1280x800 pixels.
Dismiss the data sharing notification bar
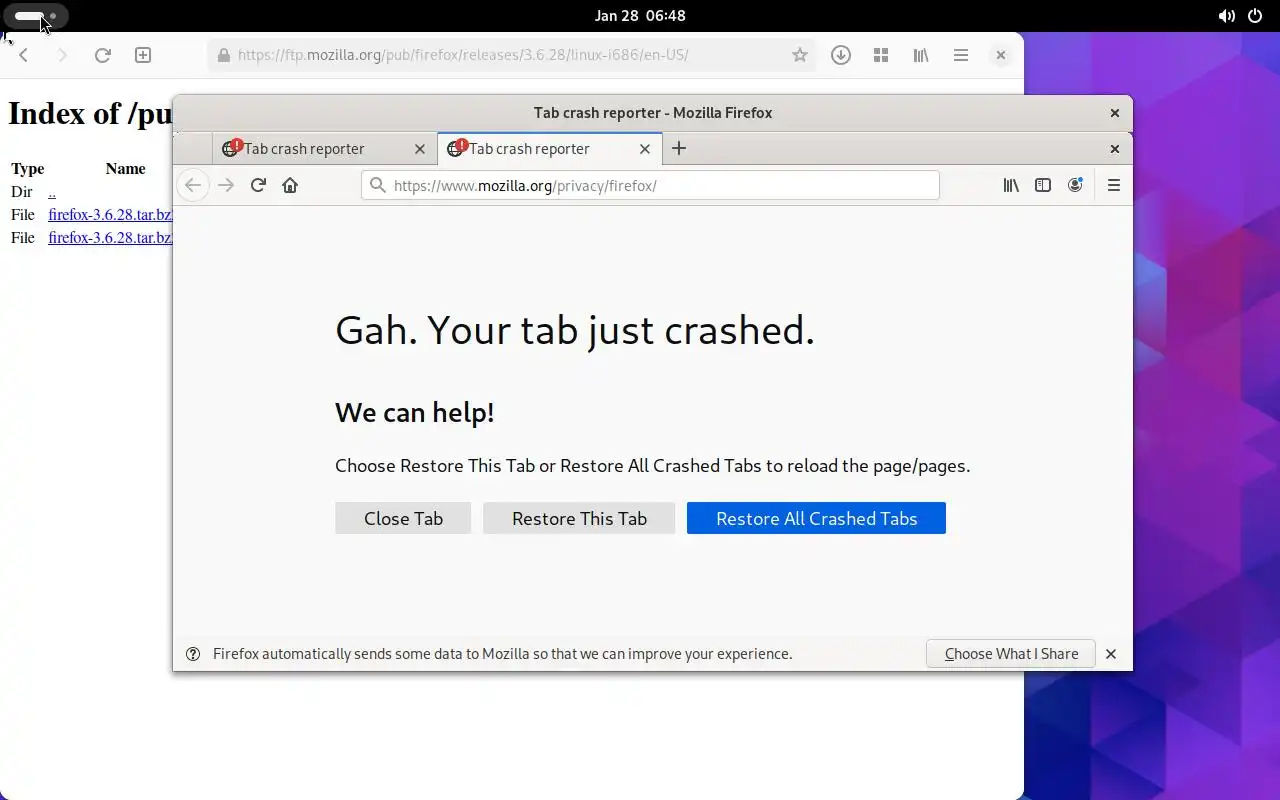[x=1111, y=654]
